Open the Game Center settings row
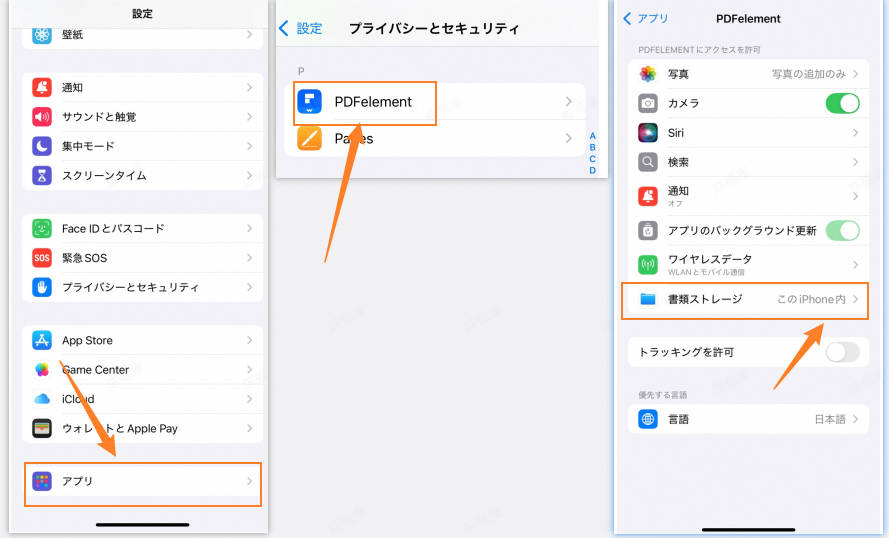 [x=142, y=370]
